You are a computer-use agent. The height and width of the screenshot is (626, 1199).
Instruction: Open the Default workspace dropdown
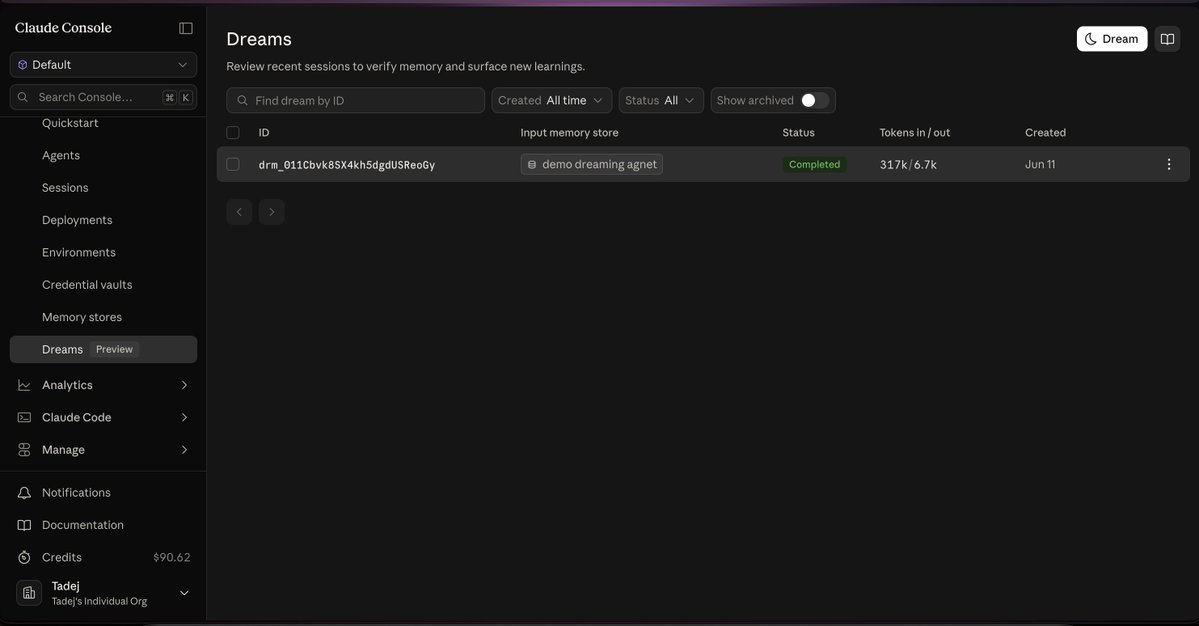coord(103,65)
